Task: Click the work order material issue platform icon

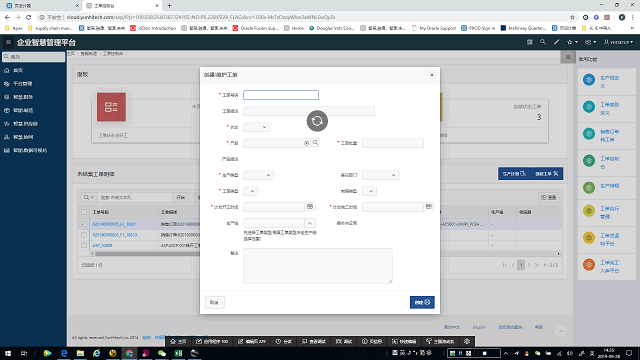Action: (589, 238)
